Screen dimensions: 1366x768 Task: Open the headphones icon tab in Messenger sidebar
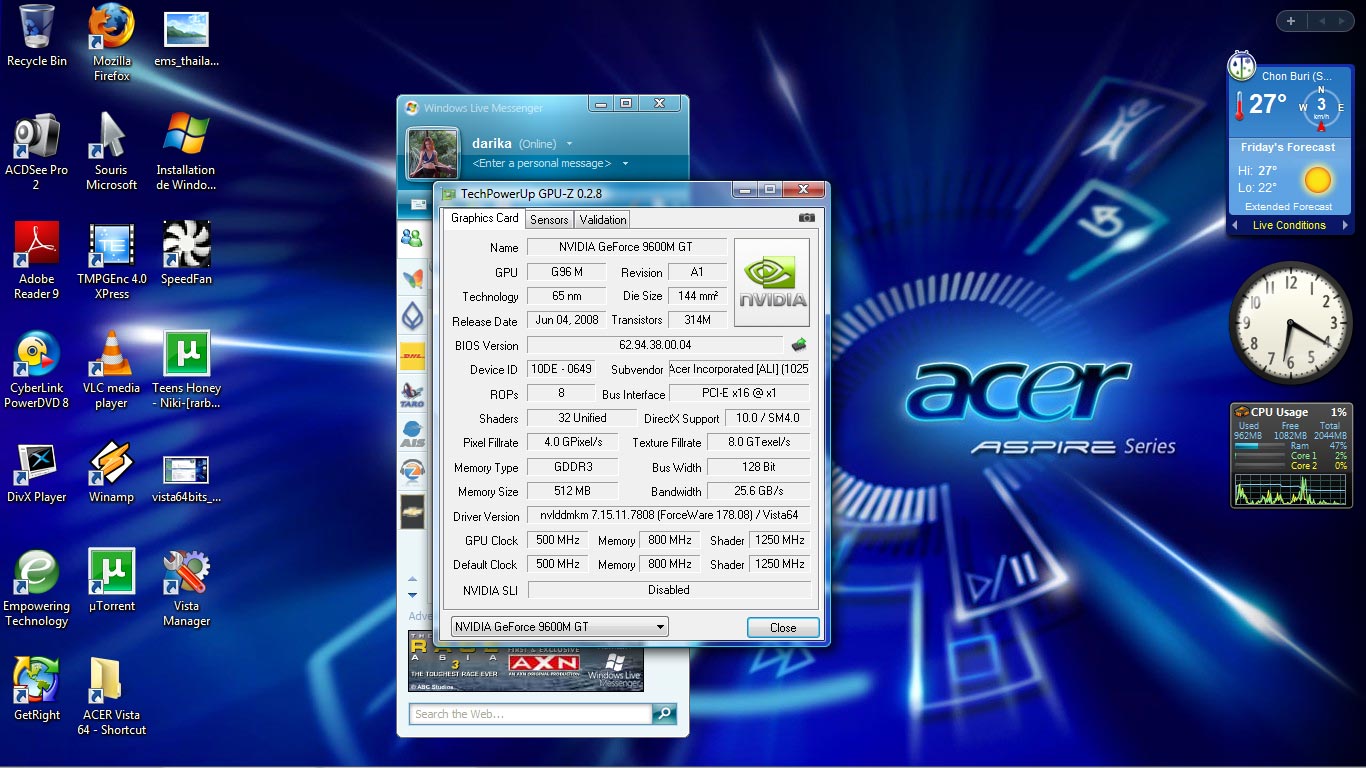(412, 472)
